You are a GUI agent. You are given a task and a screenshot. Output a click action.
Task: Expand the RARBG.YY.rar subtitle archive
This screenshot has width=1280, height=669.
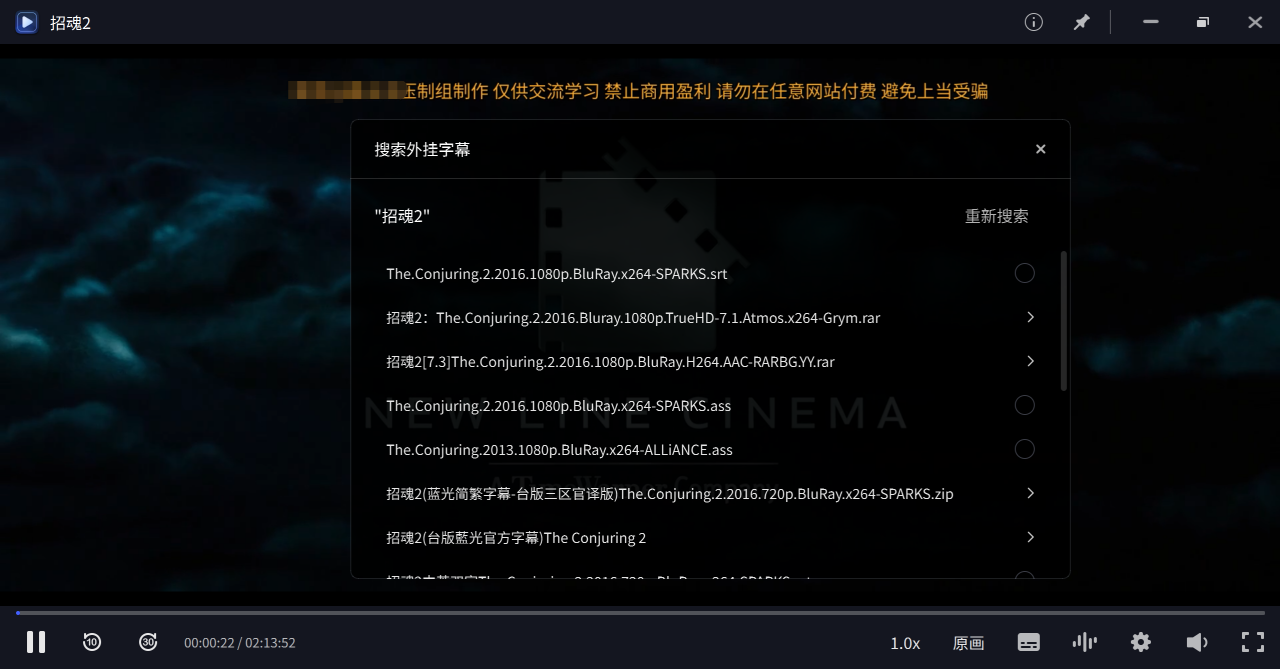pyautogui.click(x=1030, y=361)
